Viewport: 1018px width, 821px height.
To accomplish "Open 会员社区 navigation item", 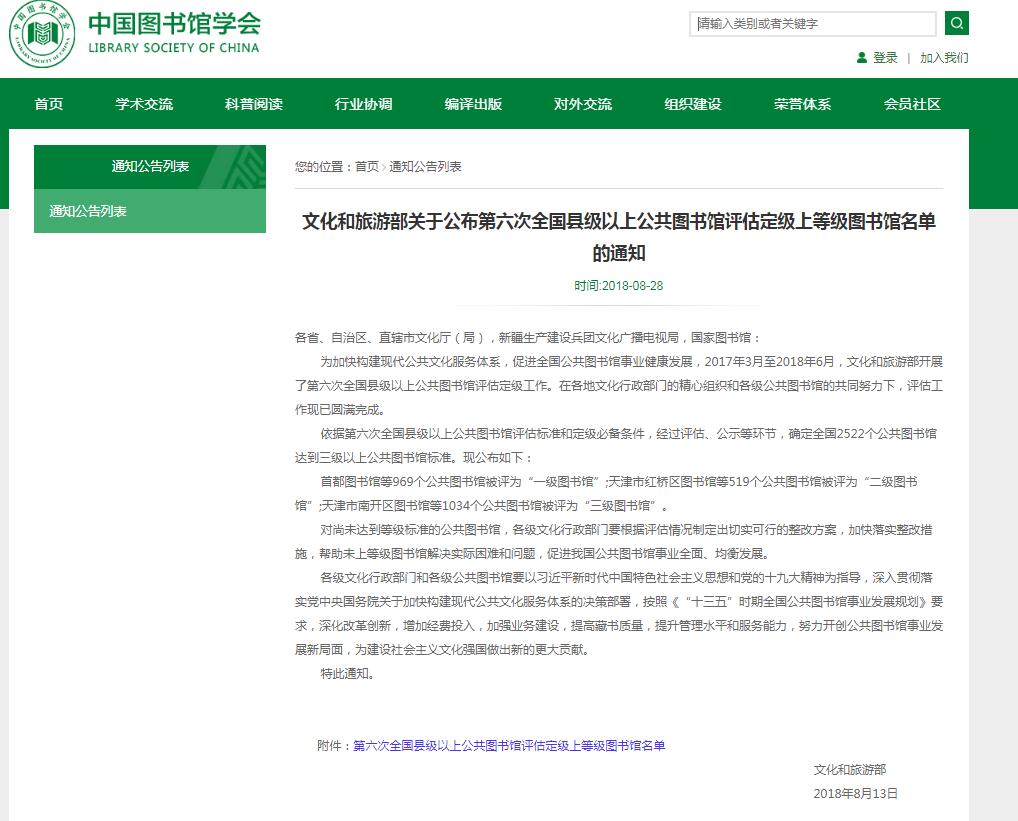I will pos(912,104).
